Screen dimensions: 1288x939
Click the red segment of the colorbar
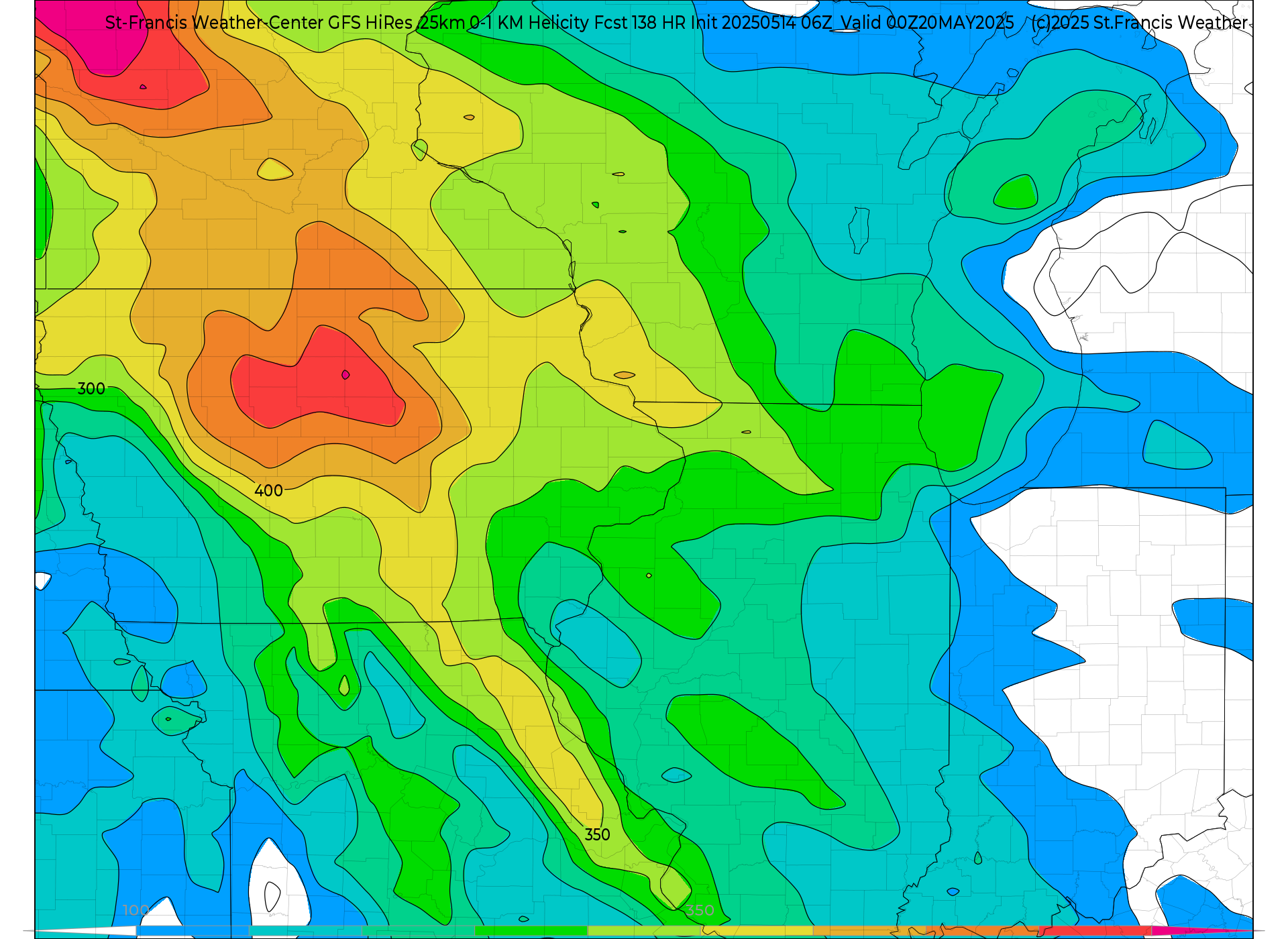[1095, 931]
